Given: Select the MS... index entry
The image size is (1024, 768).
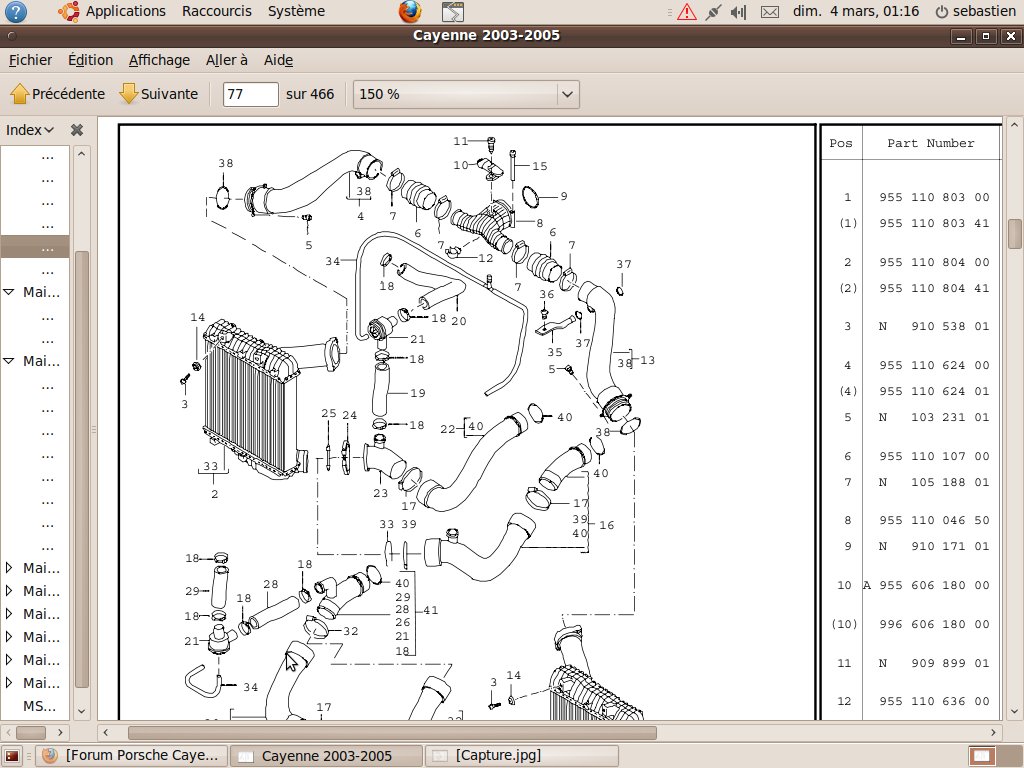Looking at the screenshot, I should [39, 706].
